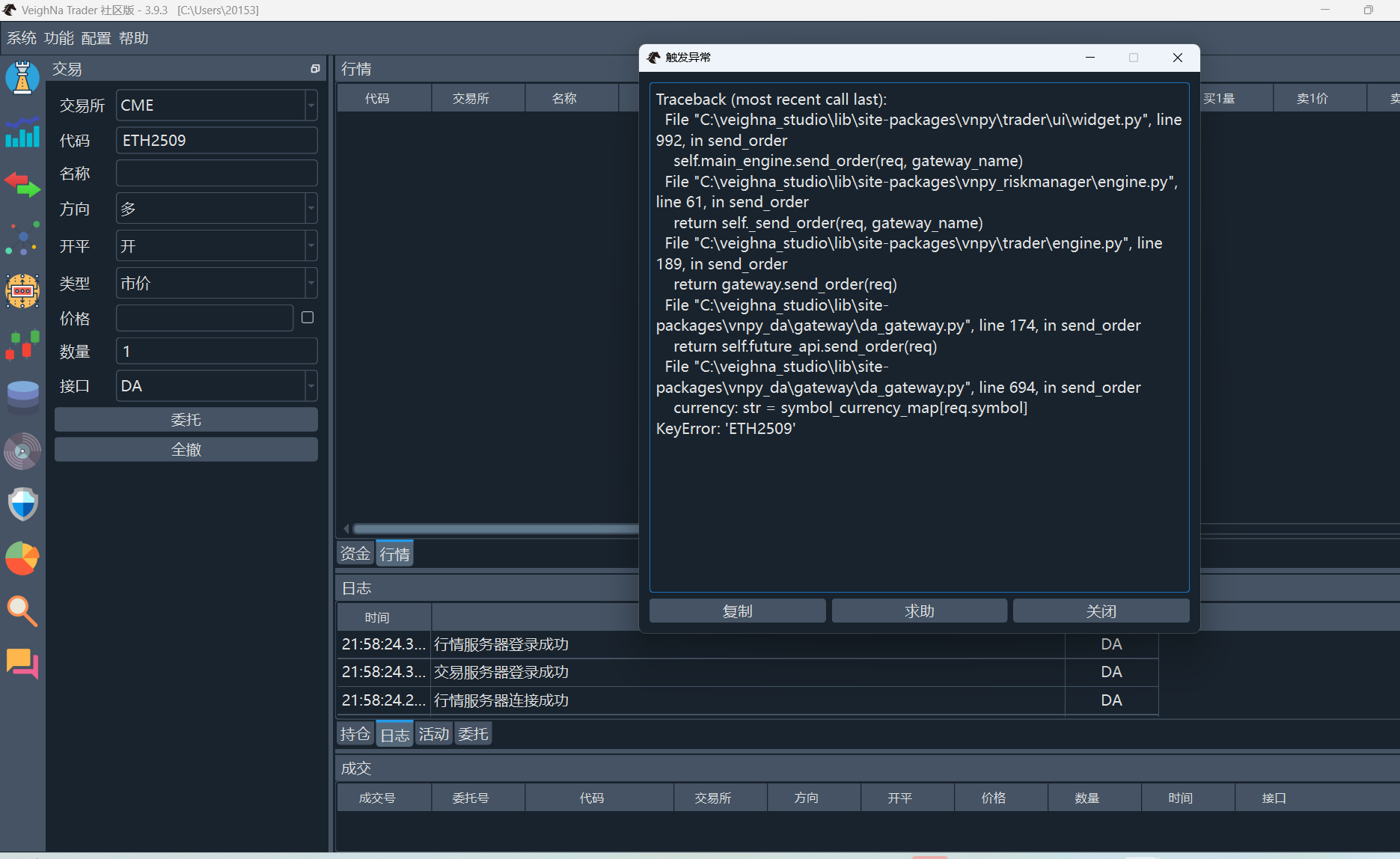Click the 代码 field containing ETH2509

216,141
